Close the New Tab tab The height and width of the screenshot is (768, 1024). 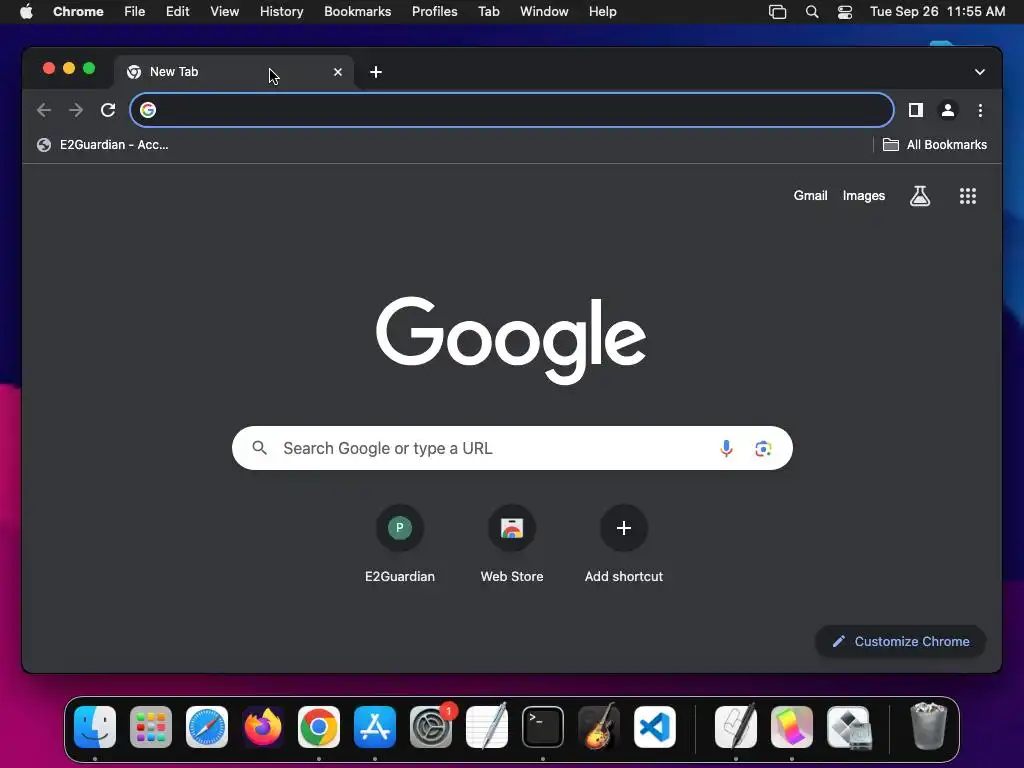338,72
